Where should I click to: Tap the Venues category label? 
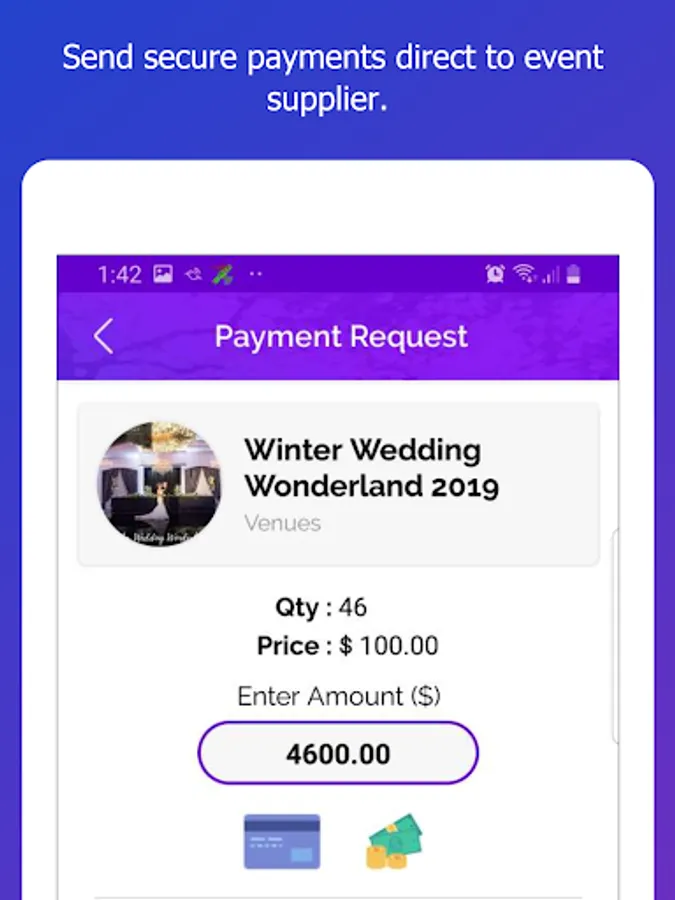coord(282,523)
